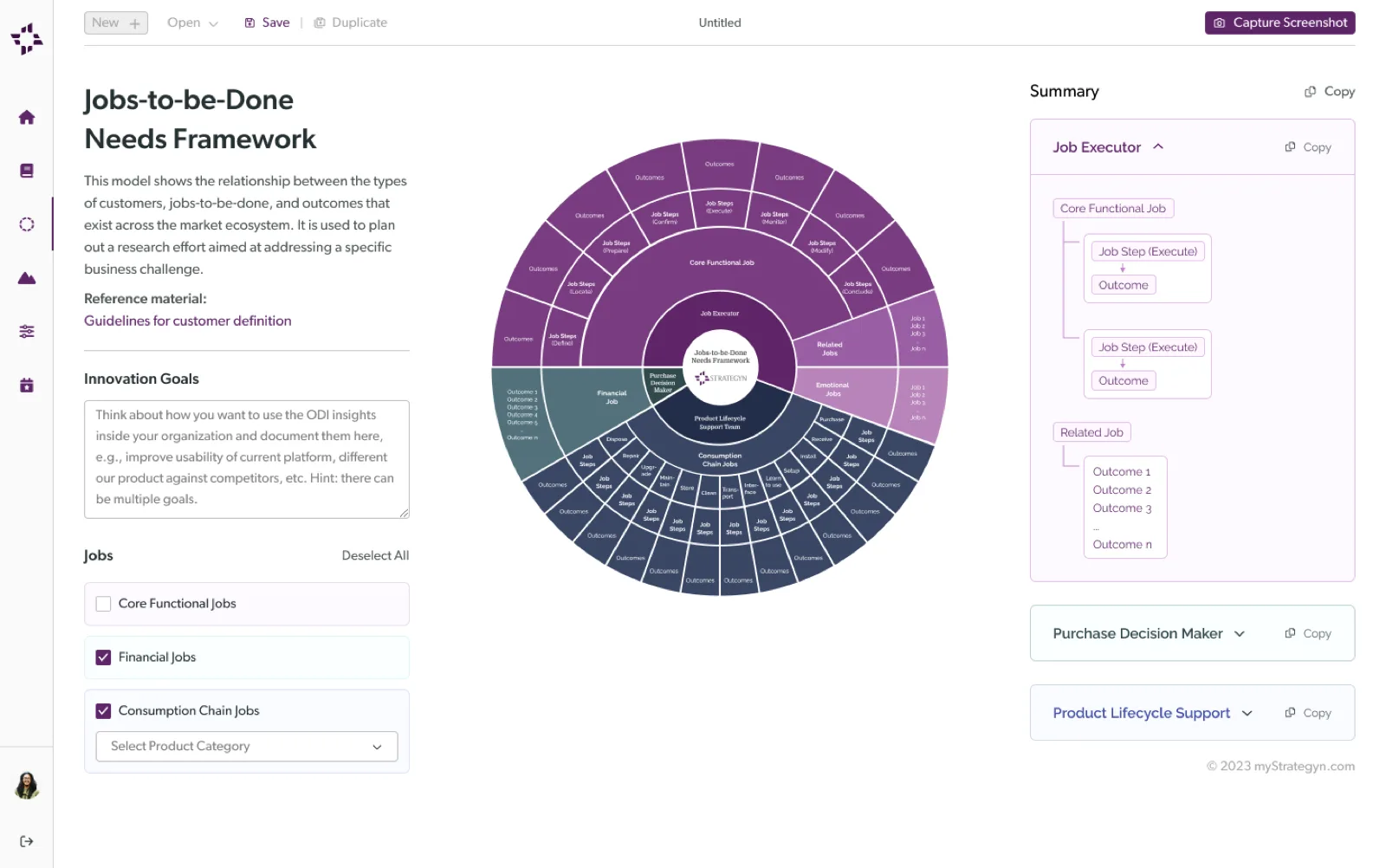Click the Strategyn logo in sidebar
The image size is (1386, 868).
click(x=27, y=39)
